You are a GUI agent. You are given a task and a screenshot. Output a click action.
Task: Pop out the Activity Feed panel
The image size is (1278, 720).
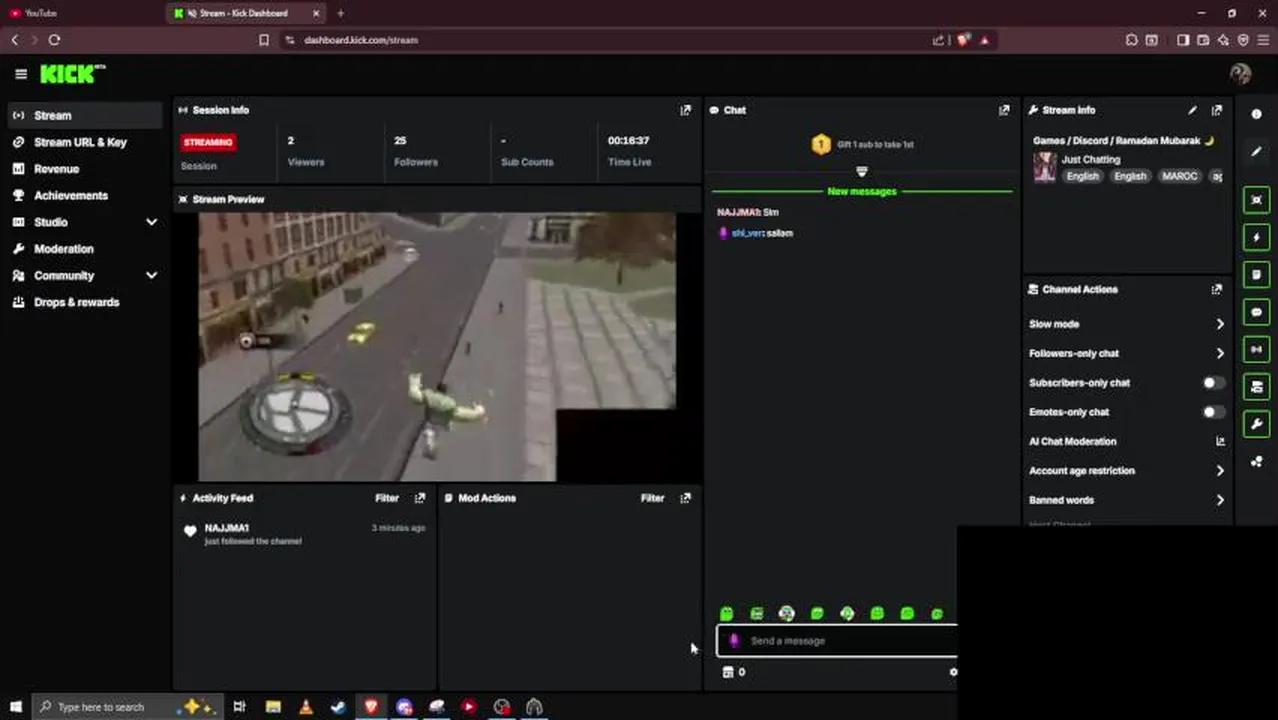(420, 498)
